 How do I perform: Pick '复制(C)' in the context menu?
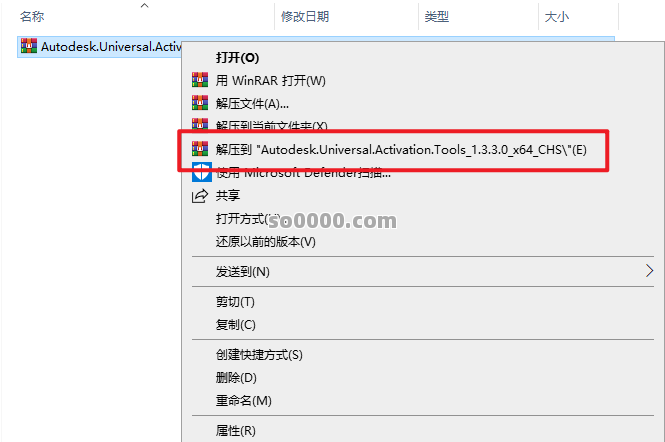[236, 324]
